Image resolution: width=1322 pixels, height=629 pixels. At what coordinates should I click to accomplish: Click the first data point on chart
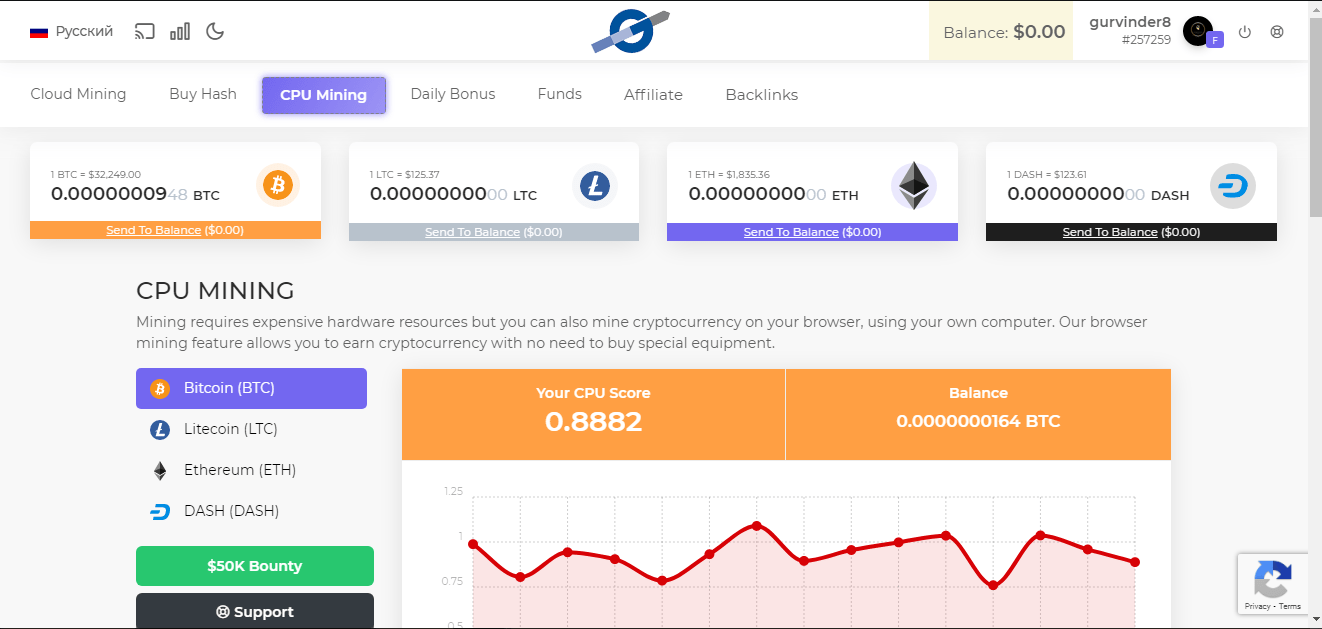[473, 544]
